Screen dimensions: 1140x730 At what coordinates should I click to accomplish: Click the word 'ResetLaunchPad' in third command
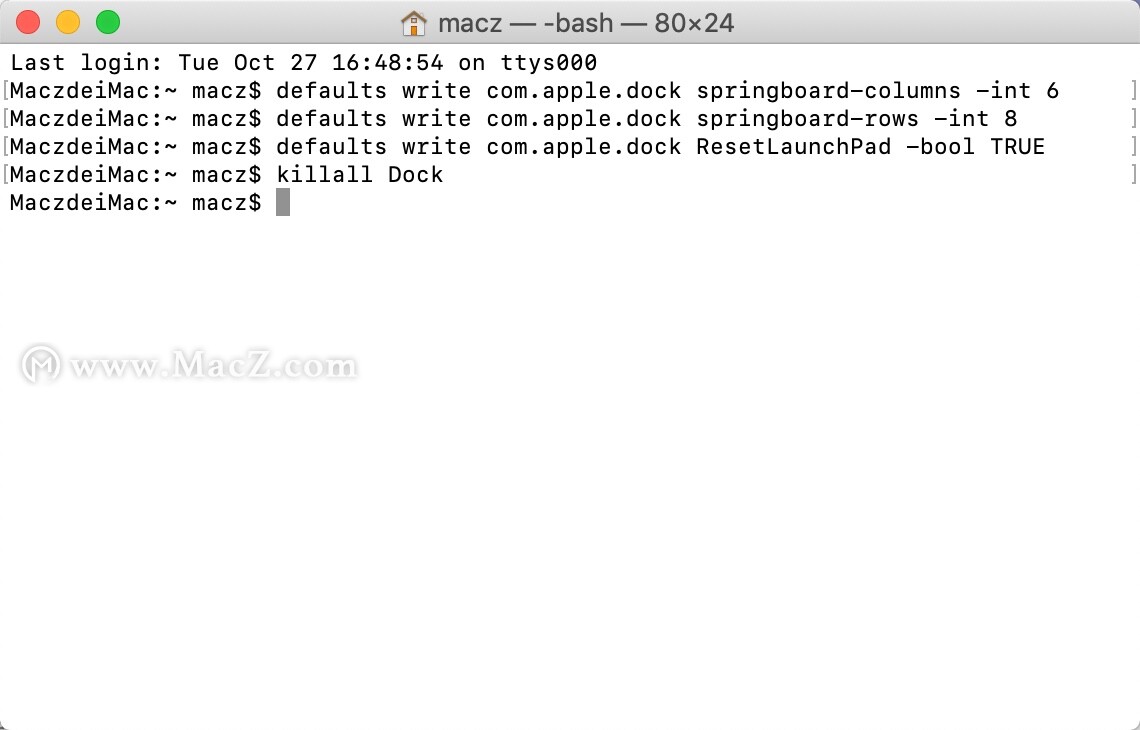pos(793,146)
